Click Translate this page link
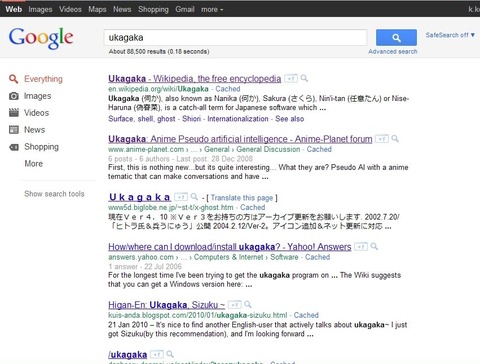 [242, 198]
